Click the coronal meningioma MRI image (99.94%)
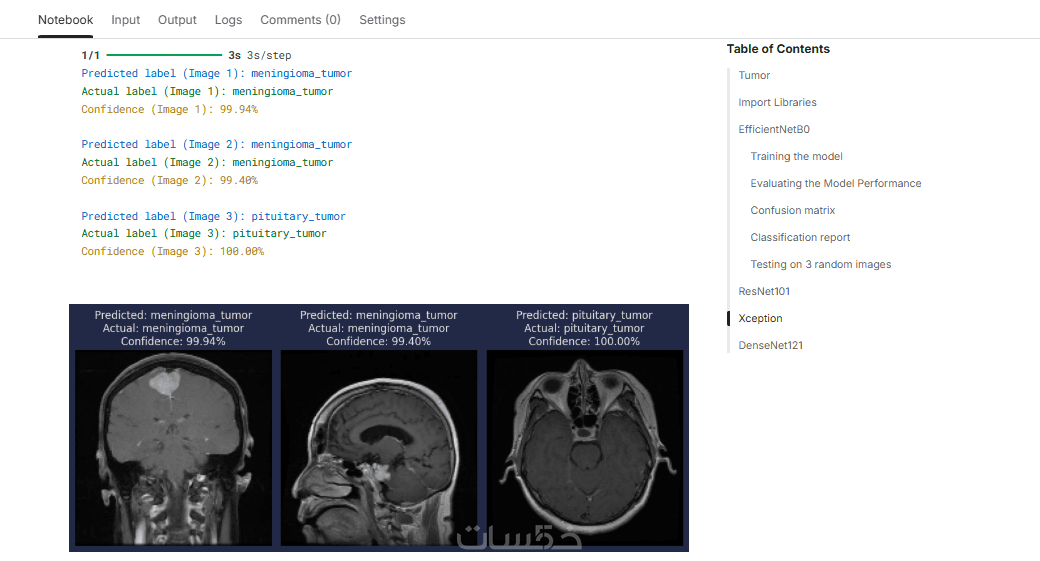This screenshot has width=1040, height=561. click(173, 448)
